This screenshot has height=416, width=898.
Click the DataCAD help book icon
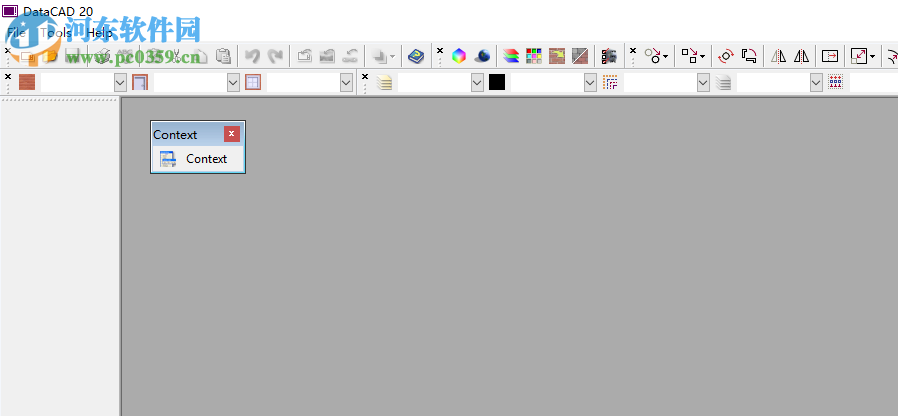[x=416, y=56]
